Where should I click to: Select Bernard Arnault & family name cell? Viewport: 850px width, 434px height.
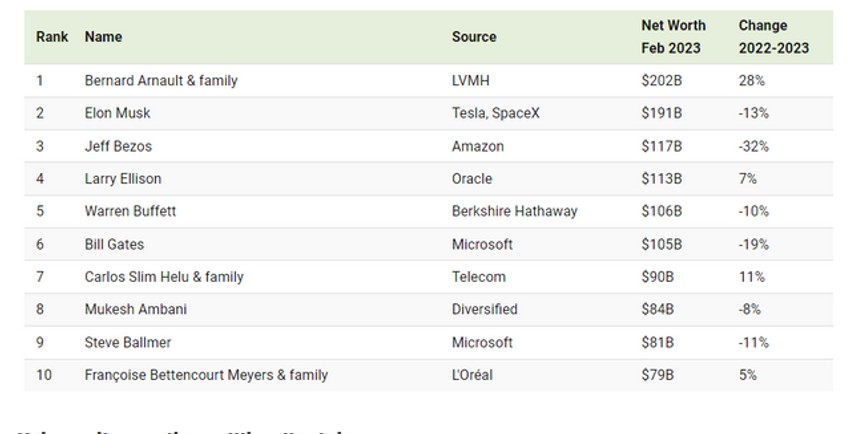click(161, 80)
